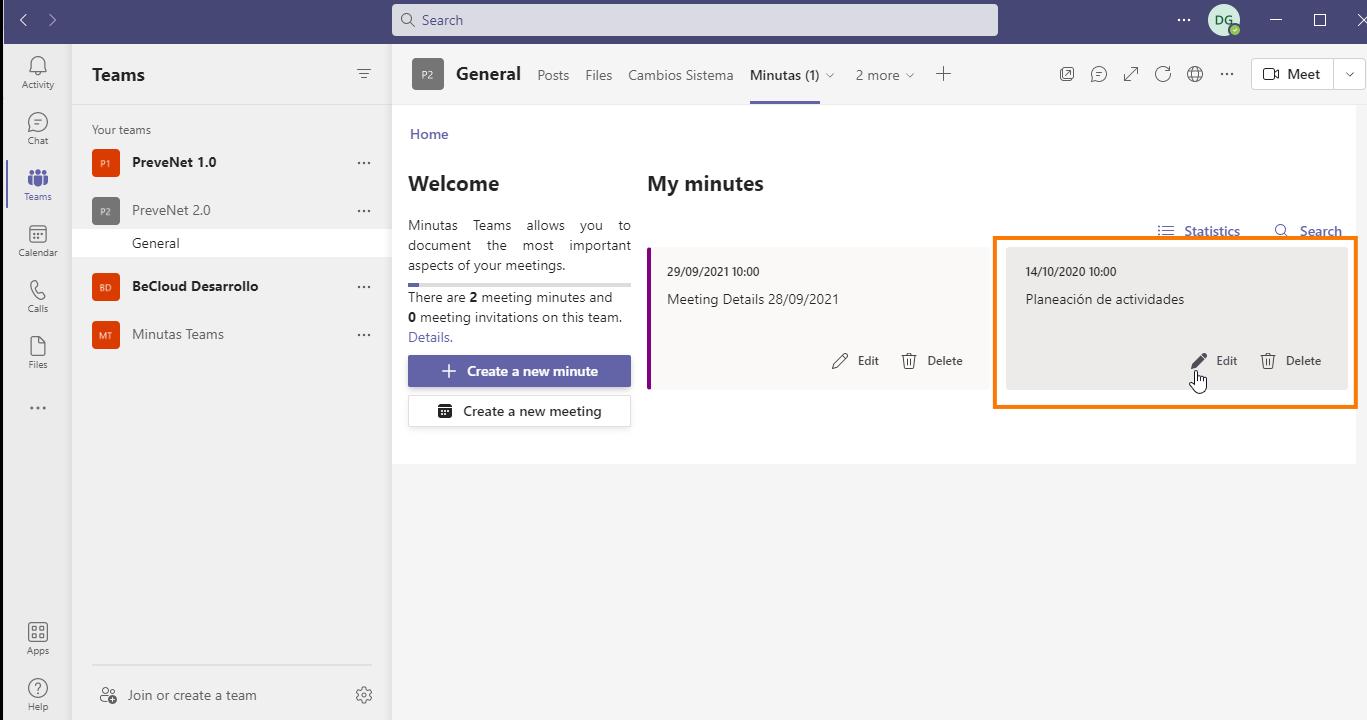Open the Details link
Viewport: 1367px width, 720px height.
[x=430, y=337]
